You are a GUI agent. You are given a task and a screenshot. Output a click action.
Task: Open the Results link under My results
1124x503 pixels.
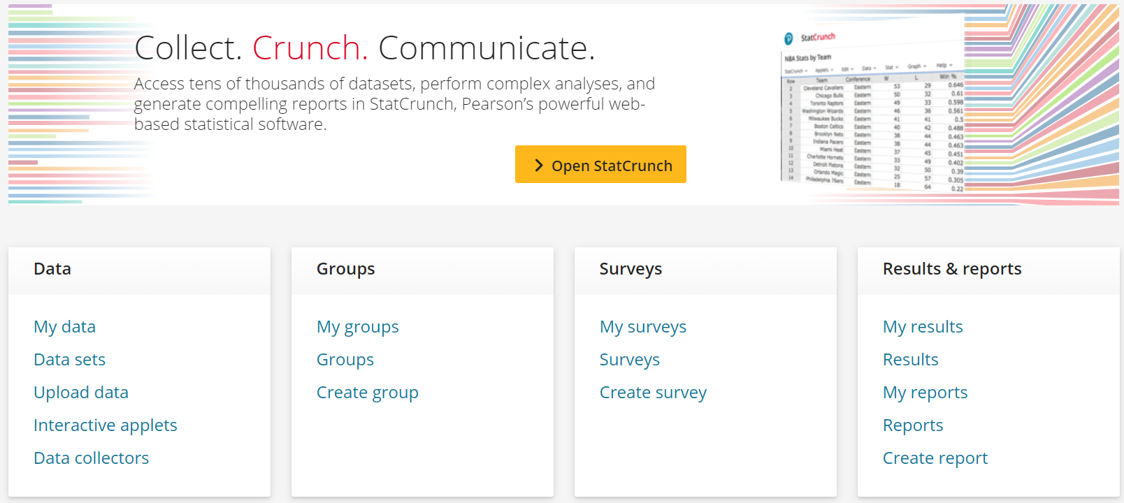tap(911, 359)
